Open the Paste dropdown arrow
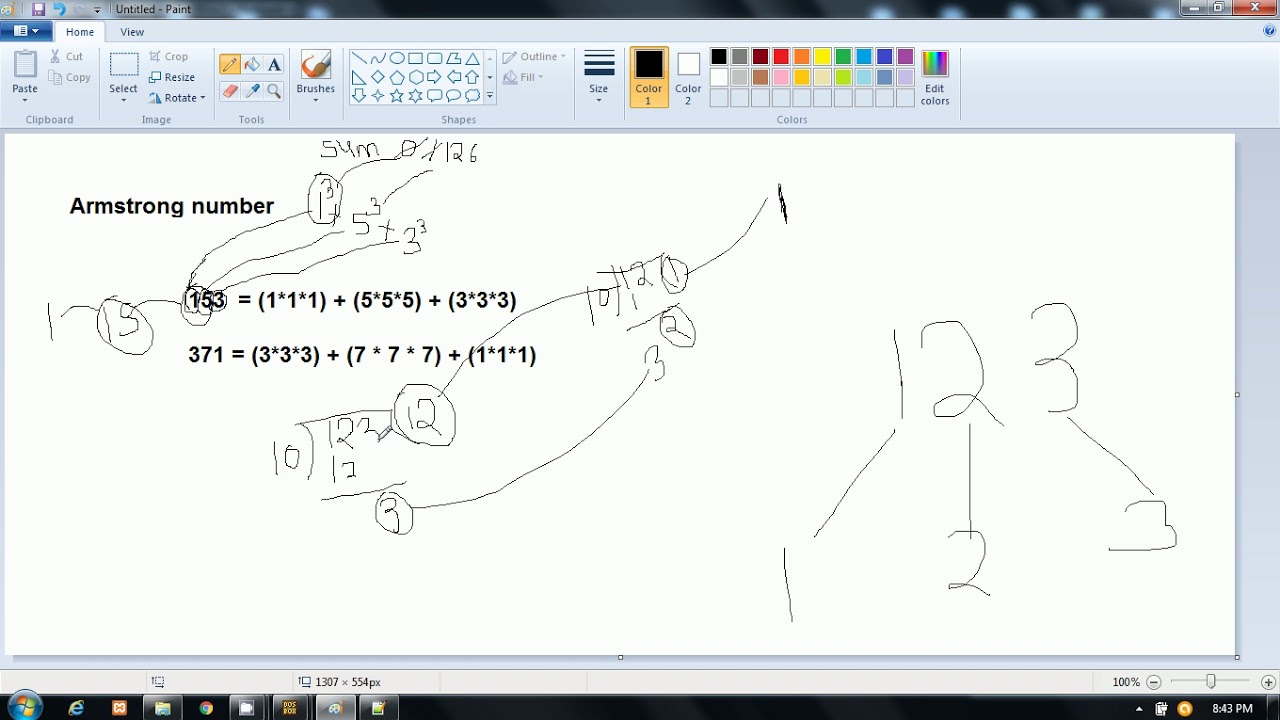Image resolution: width=1280 pixels, height=720 pixels. click(25, 100)
